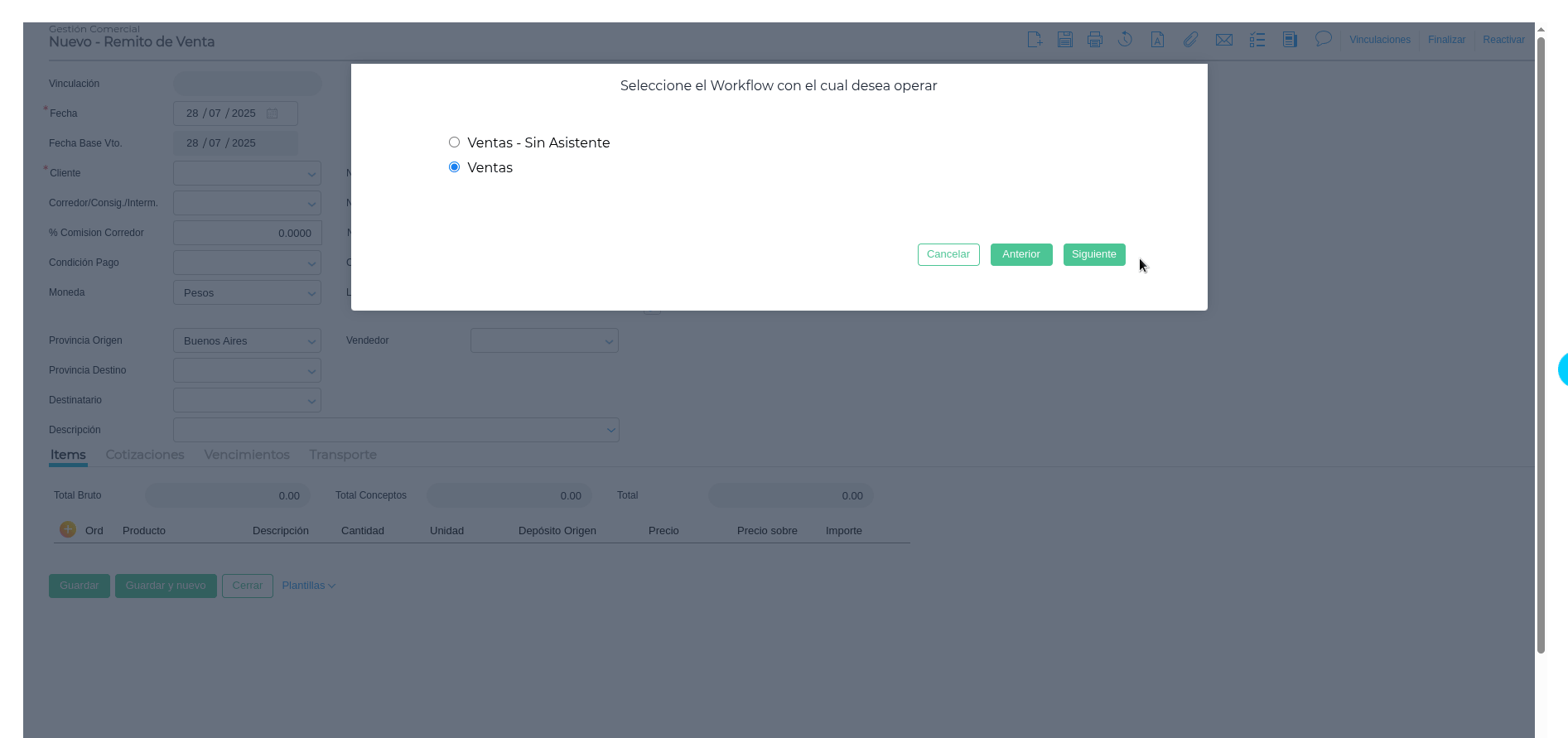The width and height of the screenshot is (1568, 738).
Task: Click the 'Depósito Origen' column header
Action: tap(557, 531)
